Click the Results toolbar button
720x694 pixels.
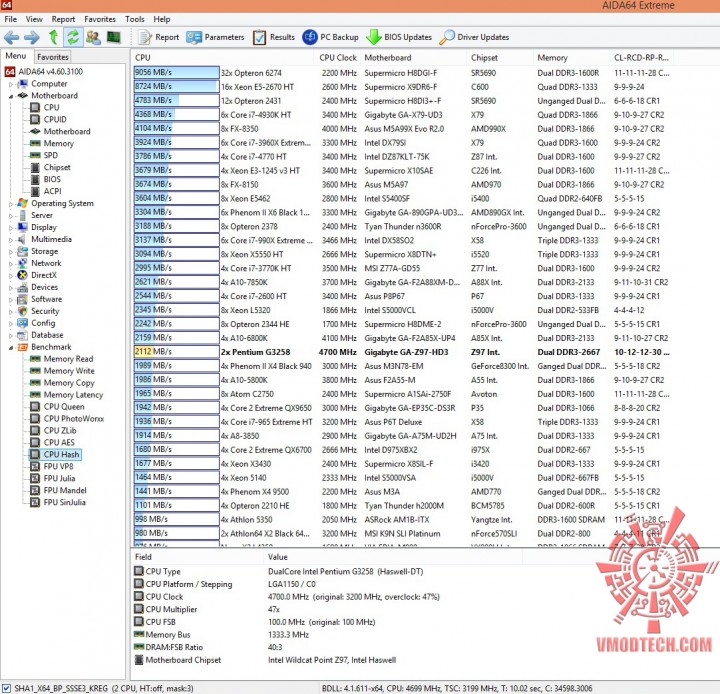tap(274, 37)
